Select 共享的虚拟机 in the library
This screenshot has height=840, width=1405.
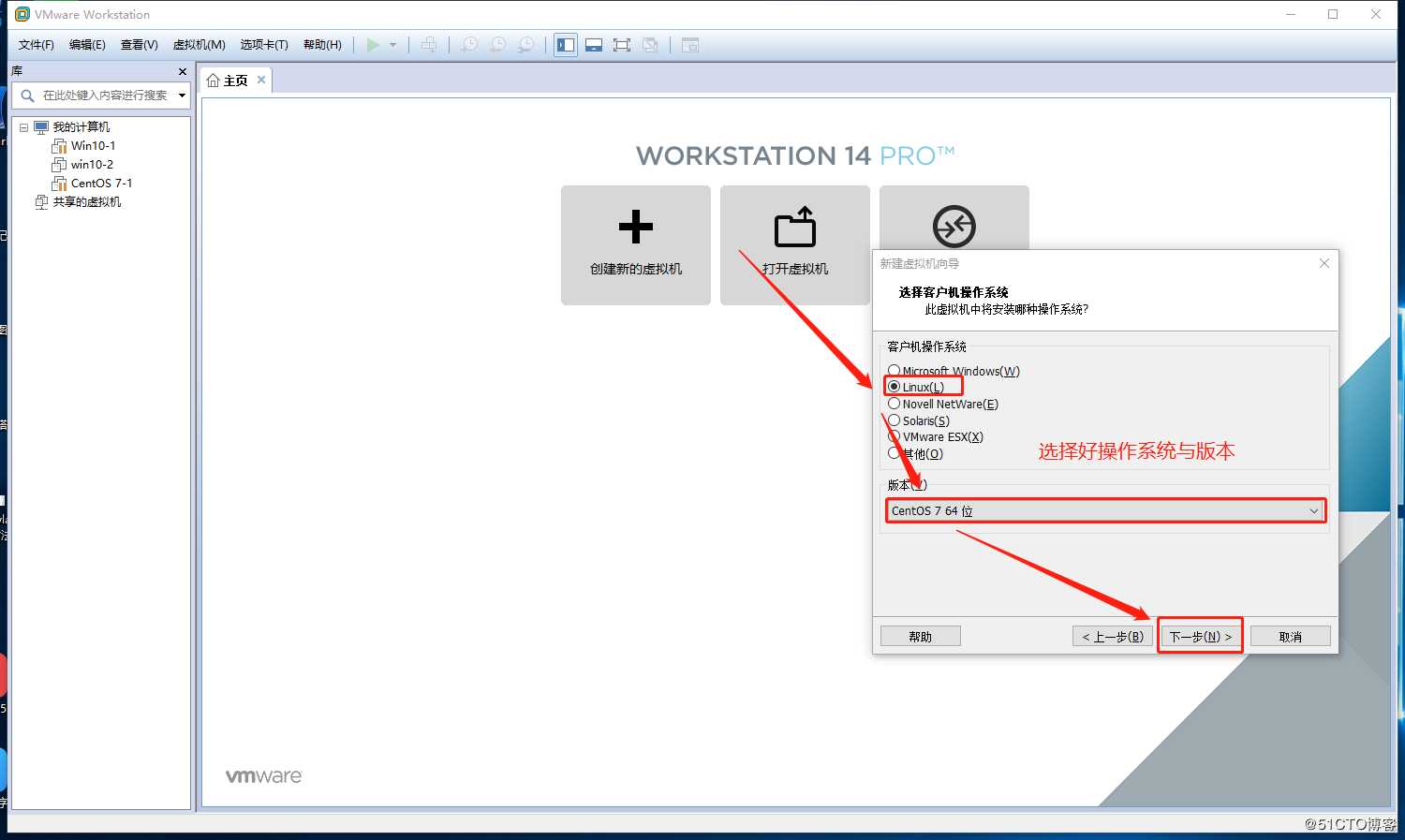[86, 202]
